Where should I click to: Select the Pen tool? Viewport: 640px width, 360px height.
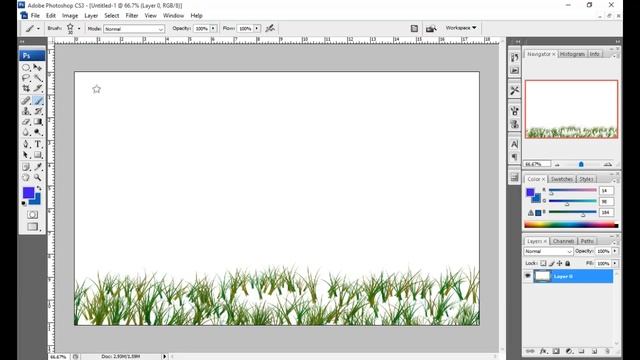click(x=26, y=144)
